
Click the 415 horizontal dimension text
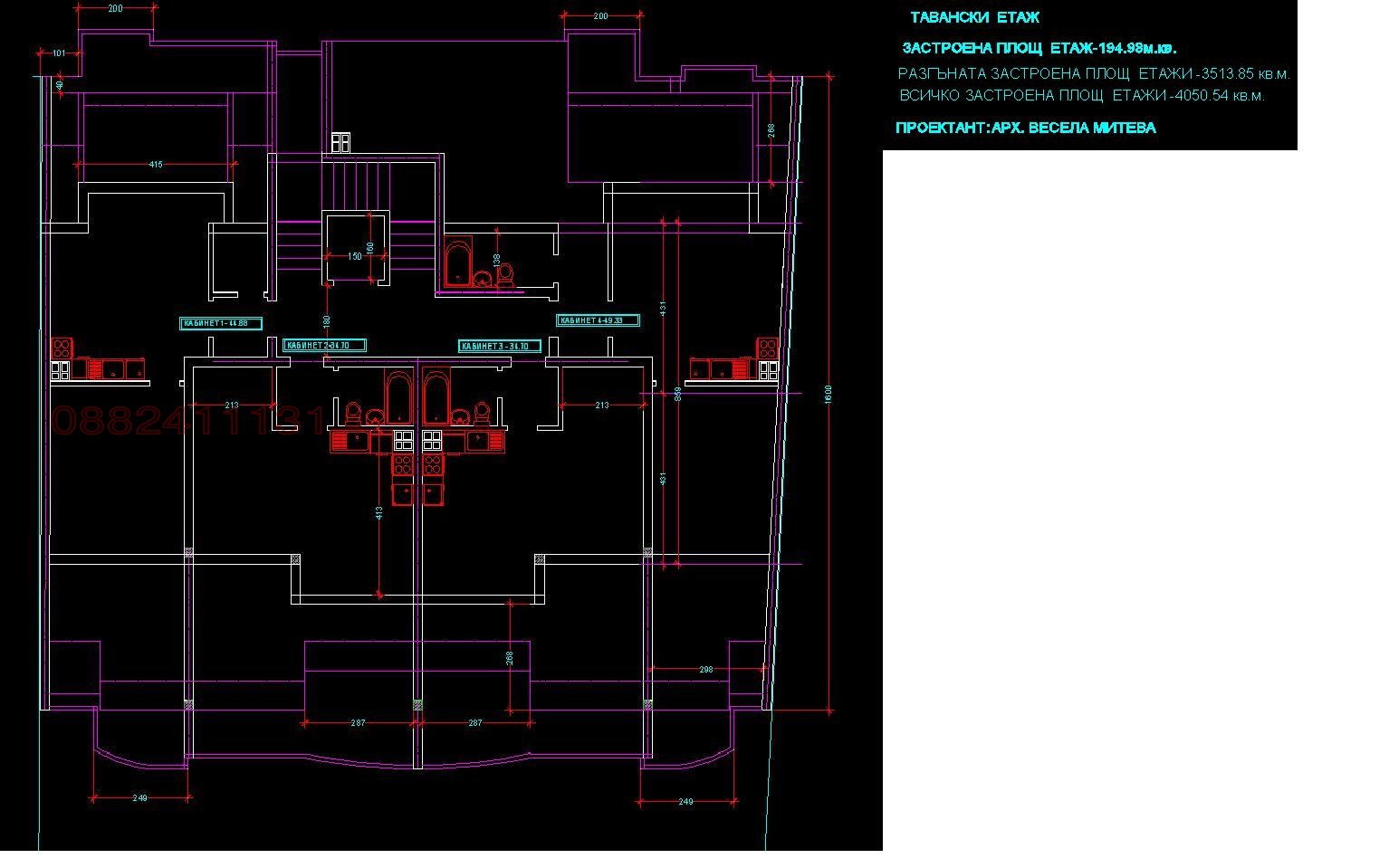click(156, 165)
